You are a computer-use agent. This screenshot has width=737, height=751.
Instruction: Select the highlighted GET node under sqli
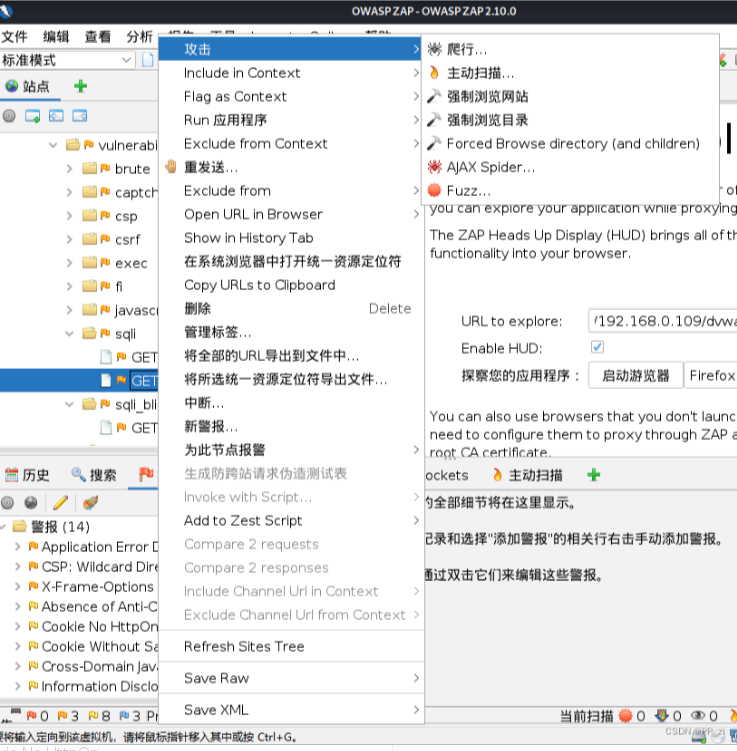79,381
